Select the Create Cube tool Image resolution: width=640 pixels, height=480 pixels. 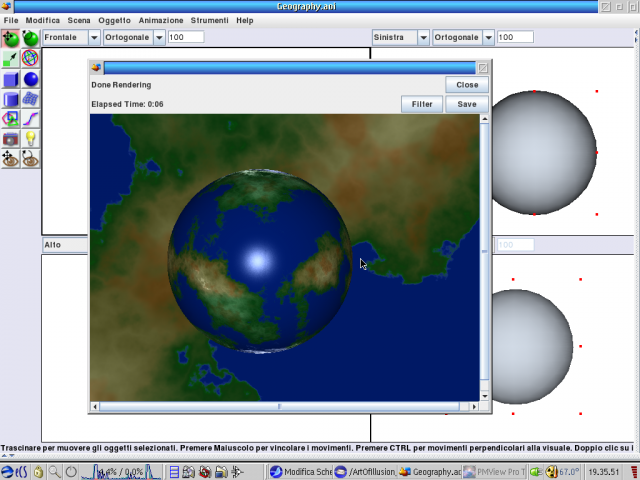pos(11,79)
